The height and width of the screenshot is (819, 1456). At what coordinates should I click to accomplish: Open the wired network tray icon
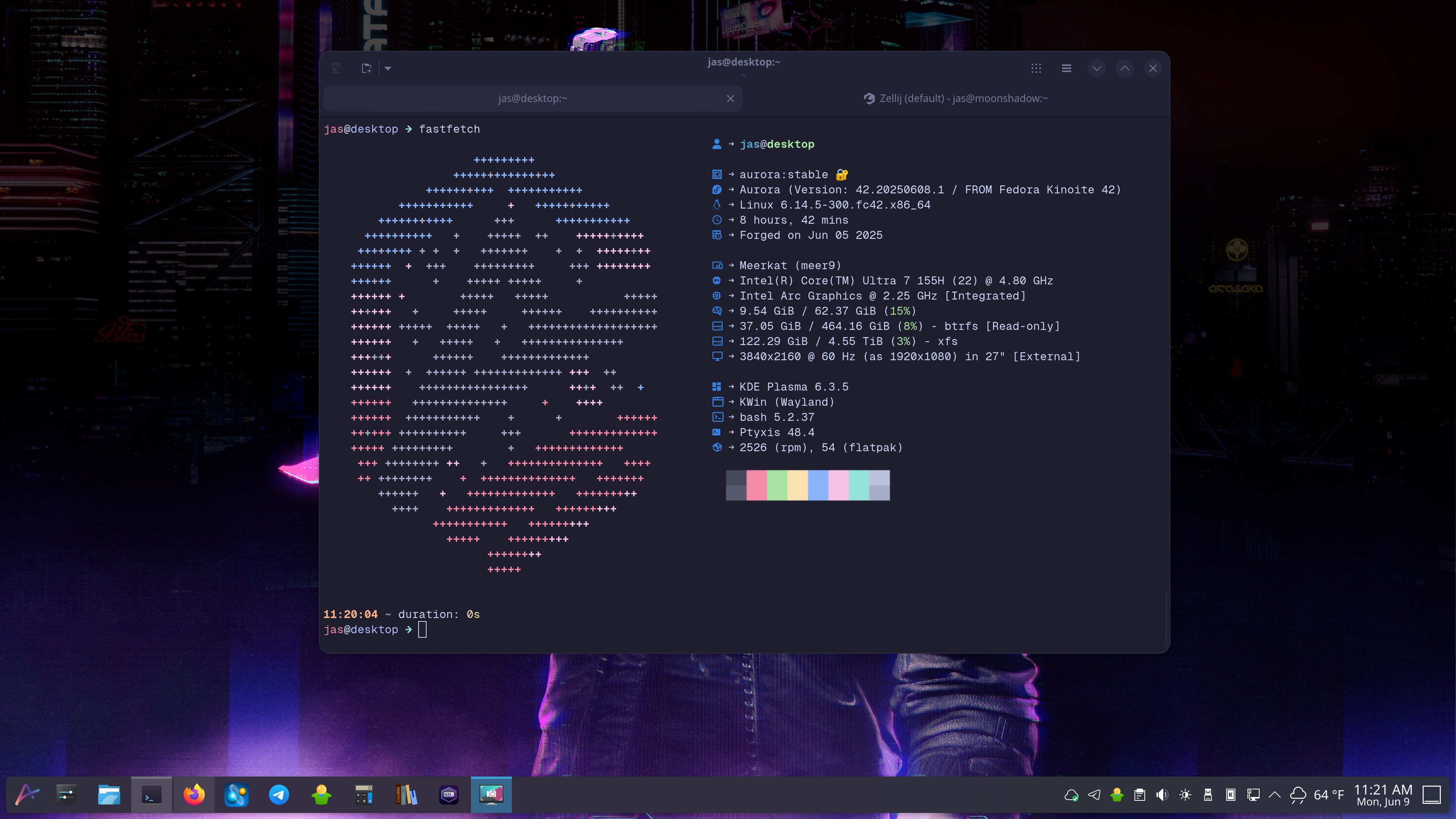tap(1253, 795)
